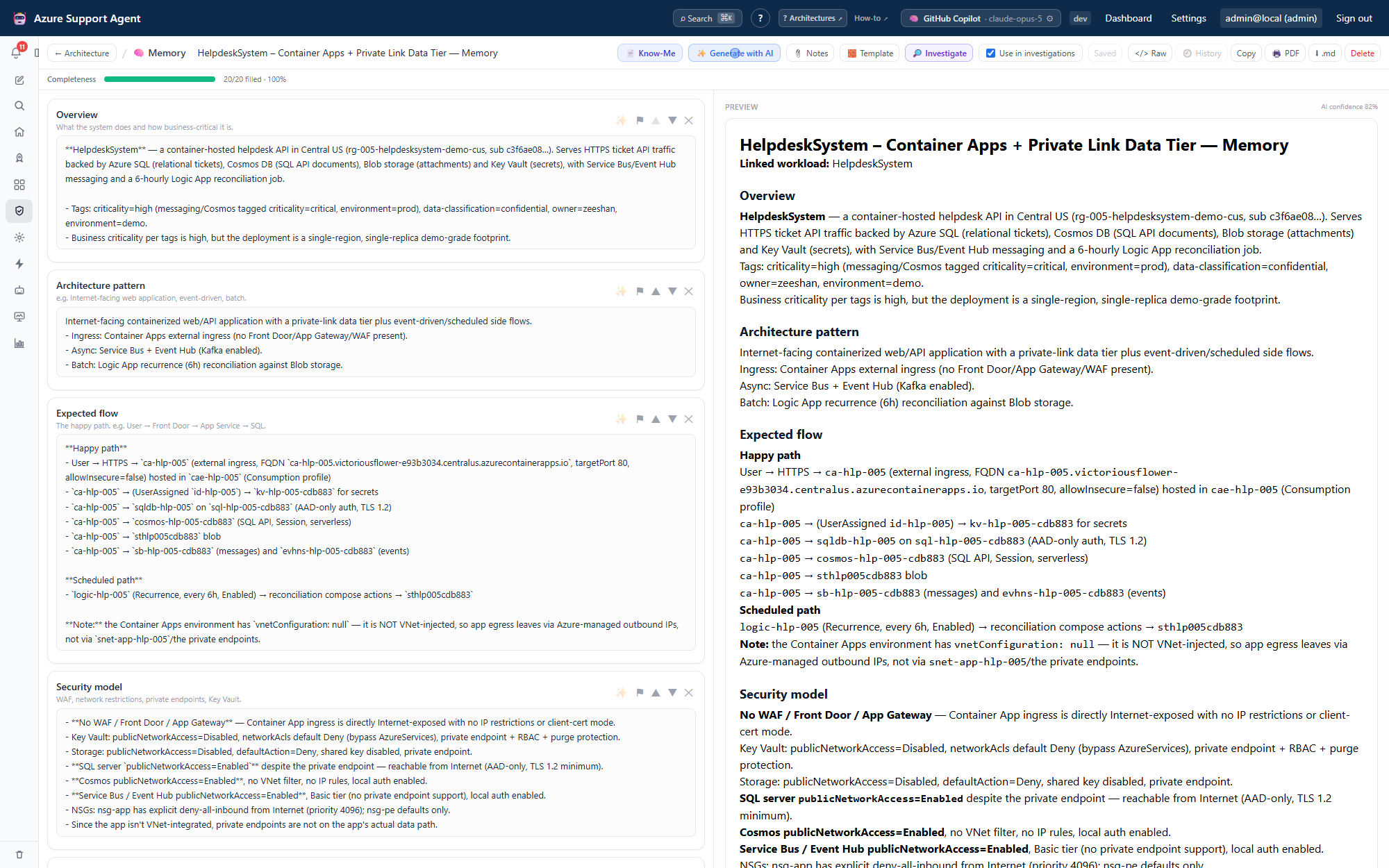Move Security model section up
Image resolution: width=1389 pixels, height=868 pixels.
point(656,692)
